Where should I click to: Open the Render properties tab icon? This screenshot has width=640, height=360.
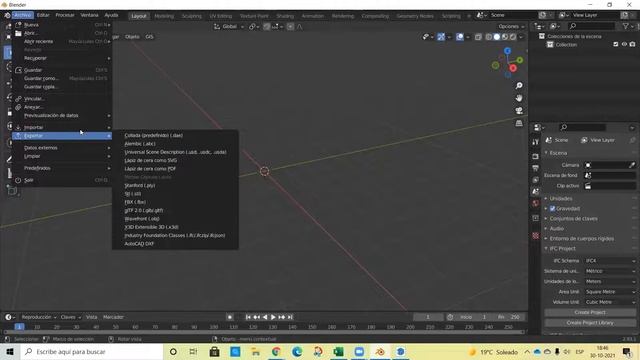pos(536,156)
